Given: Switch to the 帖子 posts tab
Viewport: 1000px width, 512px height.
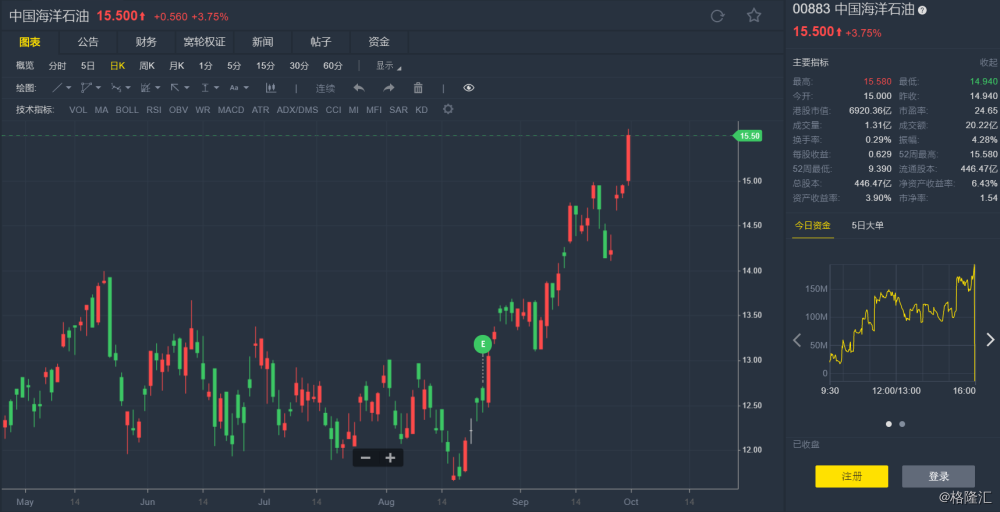Looking at the screenshot, I should tap(321, 42).
